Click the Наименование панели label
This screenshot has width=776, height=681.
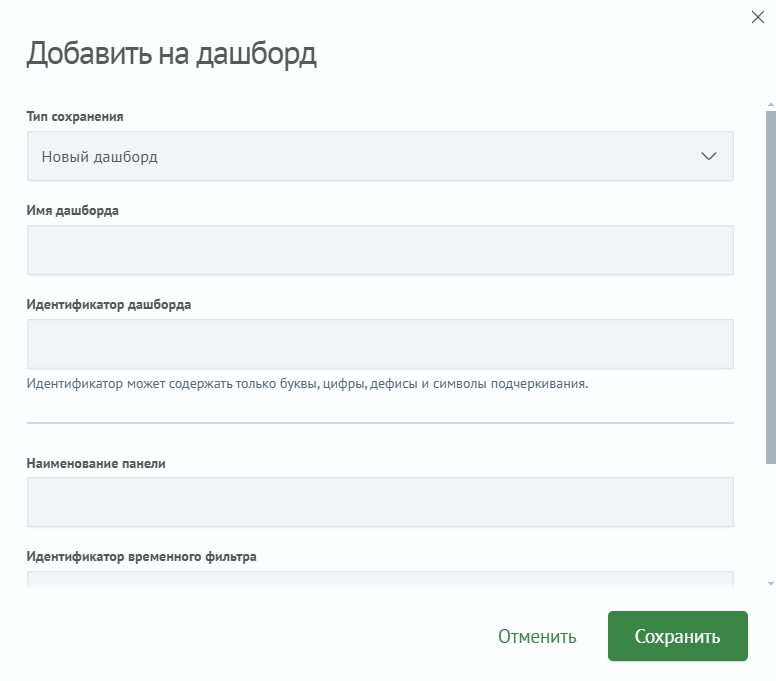pyautogui.click(x=96, y=464)
